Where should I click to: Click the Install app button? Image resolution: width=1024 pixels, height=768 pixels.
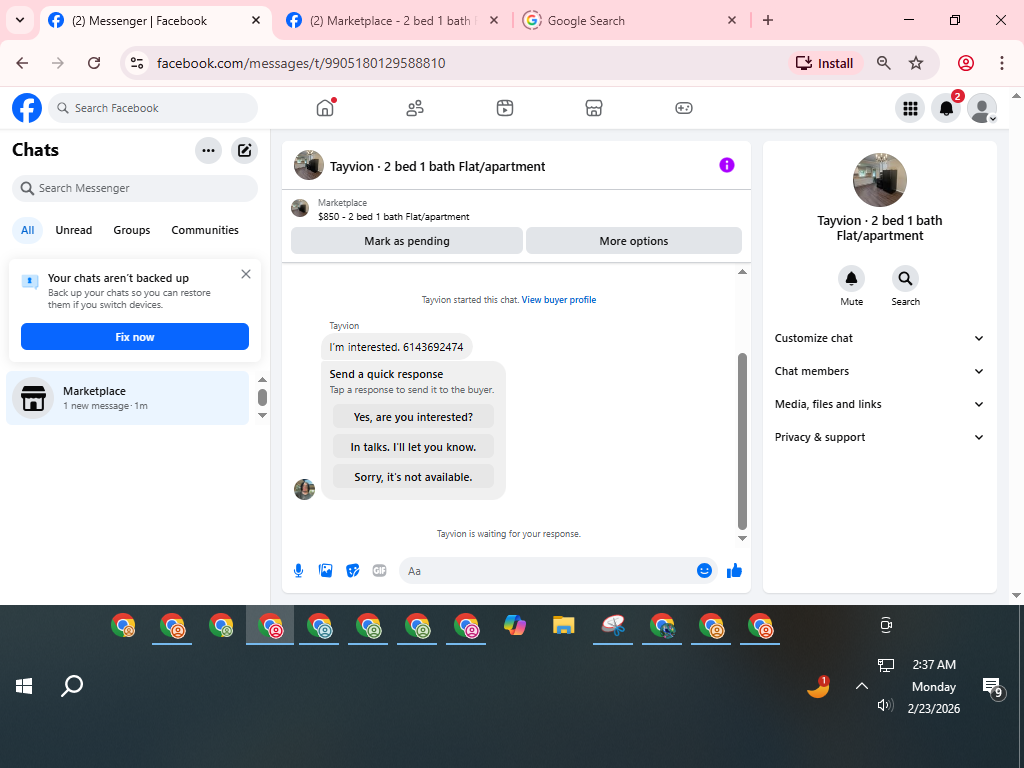tap(825, 63)
